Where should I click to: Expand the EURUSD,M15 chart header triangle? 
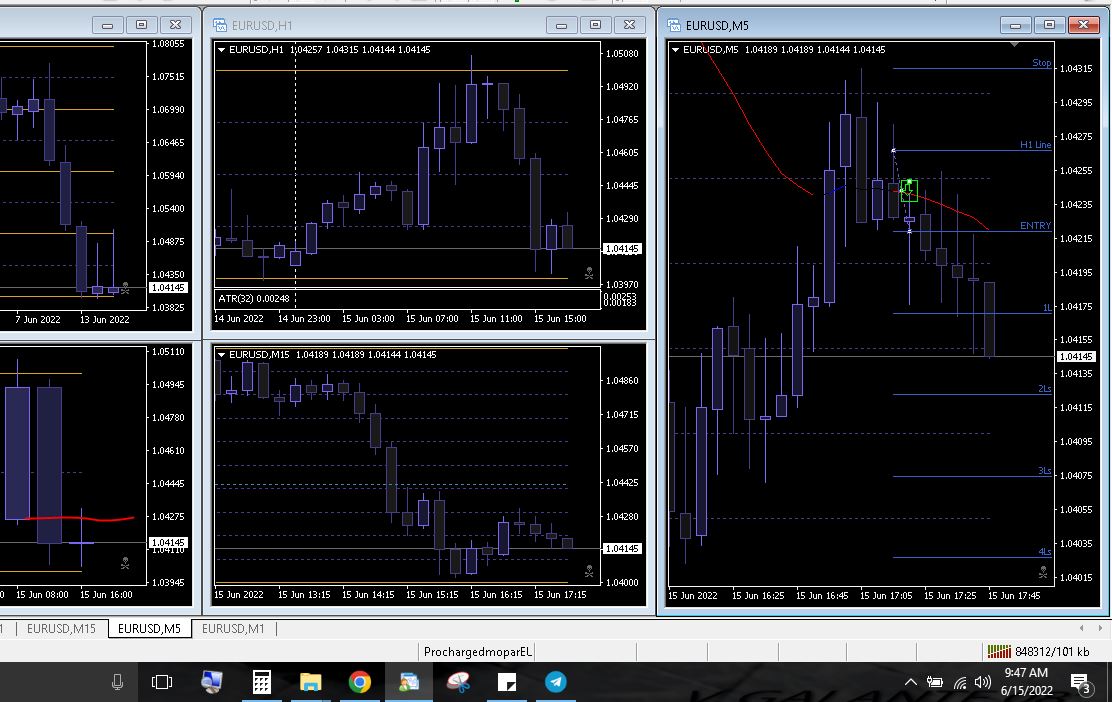coord(221,355)
